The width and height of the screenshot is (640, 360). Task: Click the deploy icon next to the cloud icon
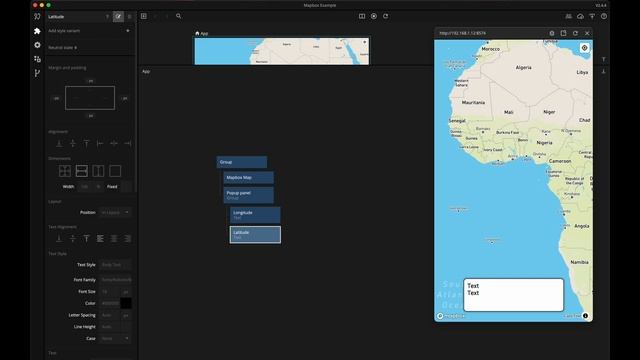592,16
